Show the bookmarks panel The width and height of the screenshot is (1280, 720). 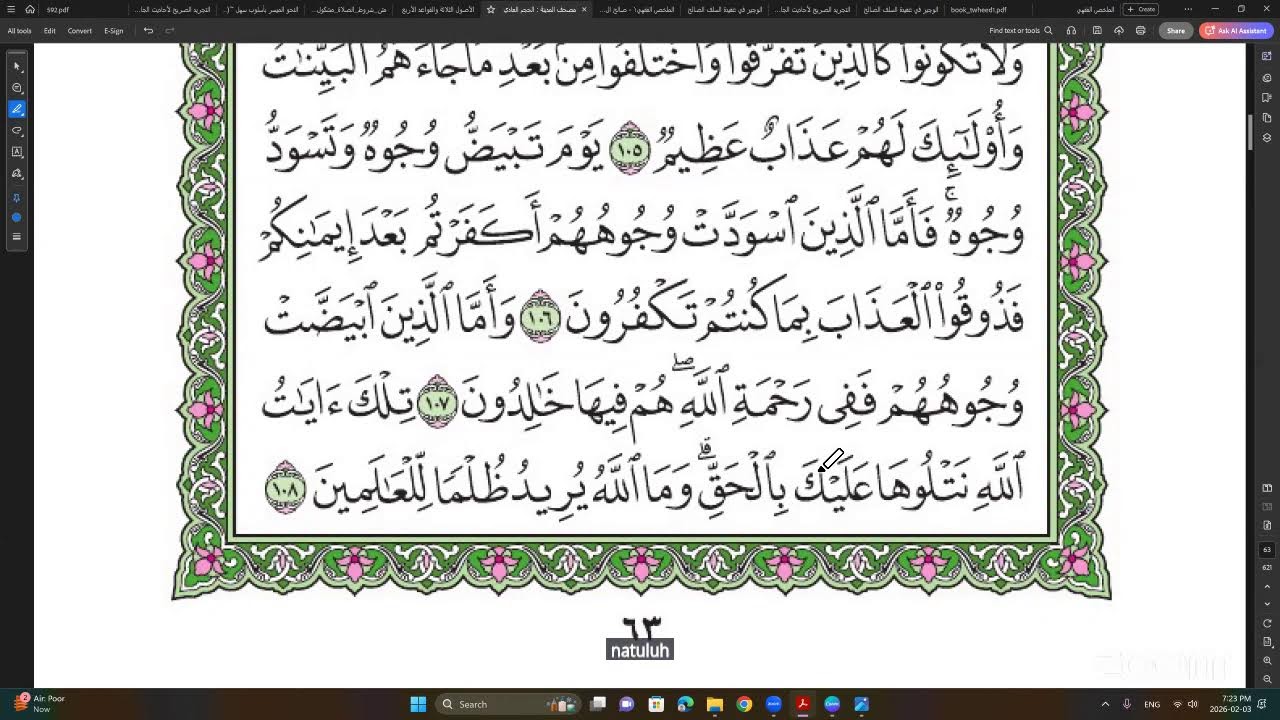[x=1267, y=98]
